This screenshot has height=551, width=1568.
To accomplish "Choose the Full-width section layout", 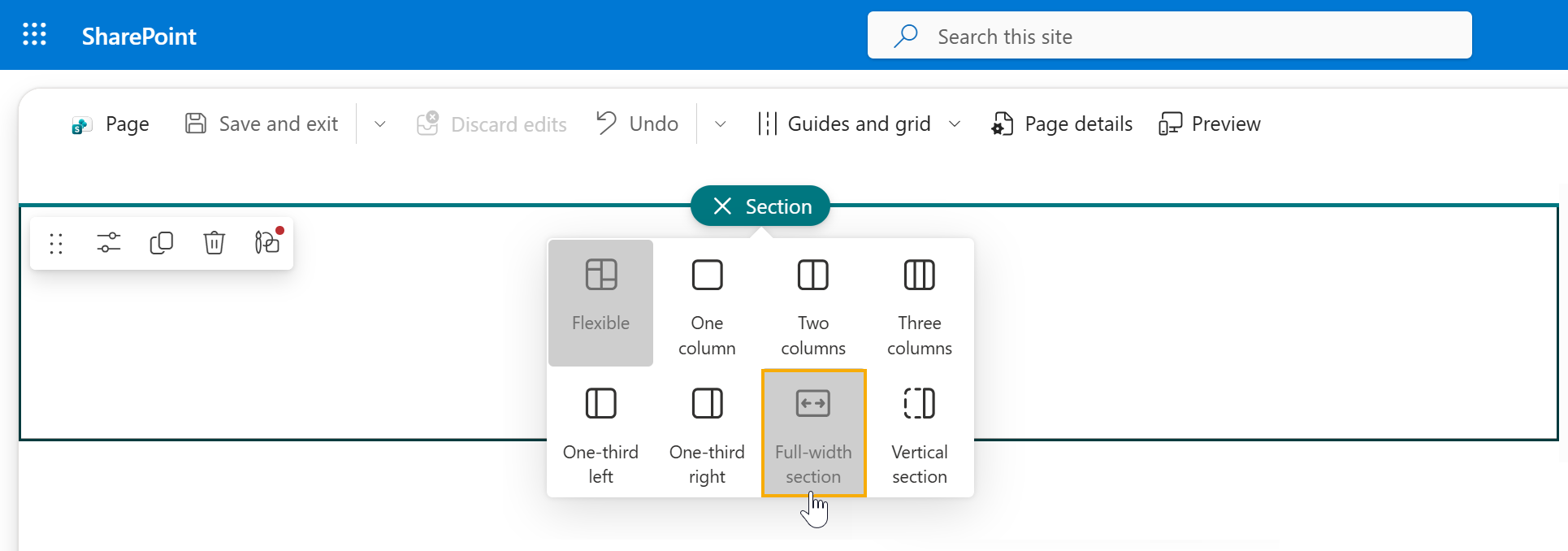I will 813,432.
